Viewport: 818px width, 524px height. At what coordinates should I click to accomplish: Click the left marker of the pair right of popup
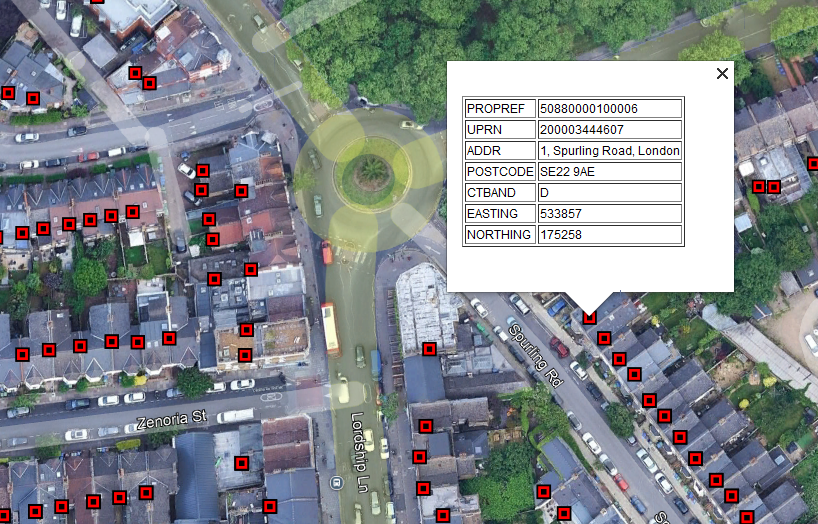tap(759, 187)
